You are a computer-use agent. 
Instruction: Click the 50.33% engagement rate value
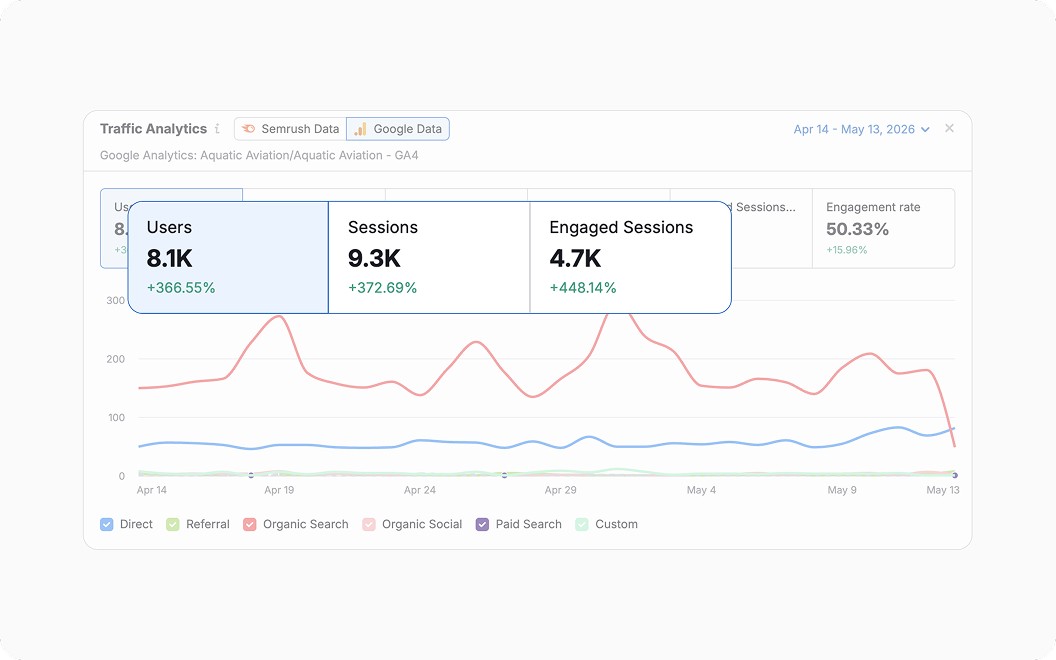(857, 230)
